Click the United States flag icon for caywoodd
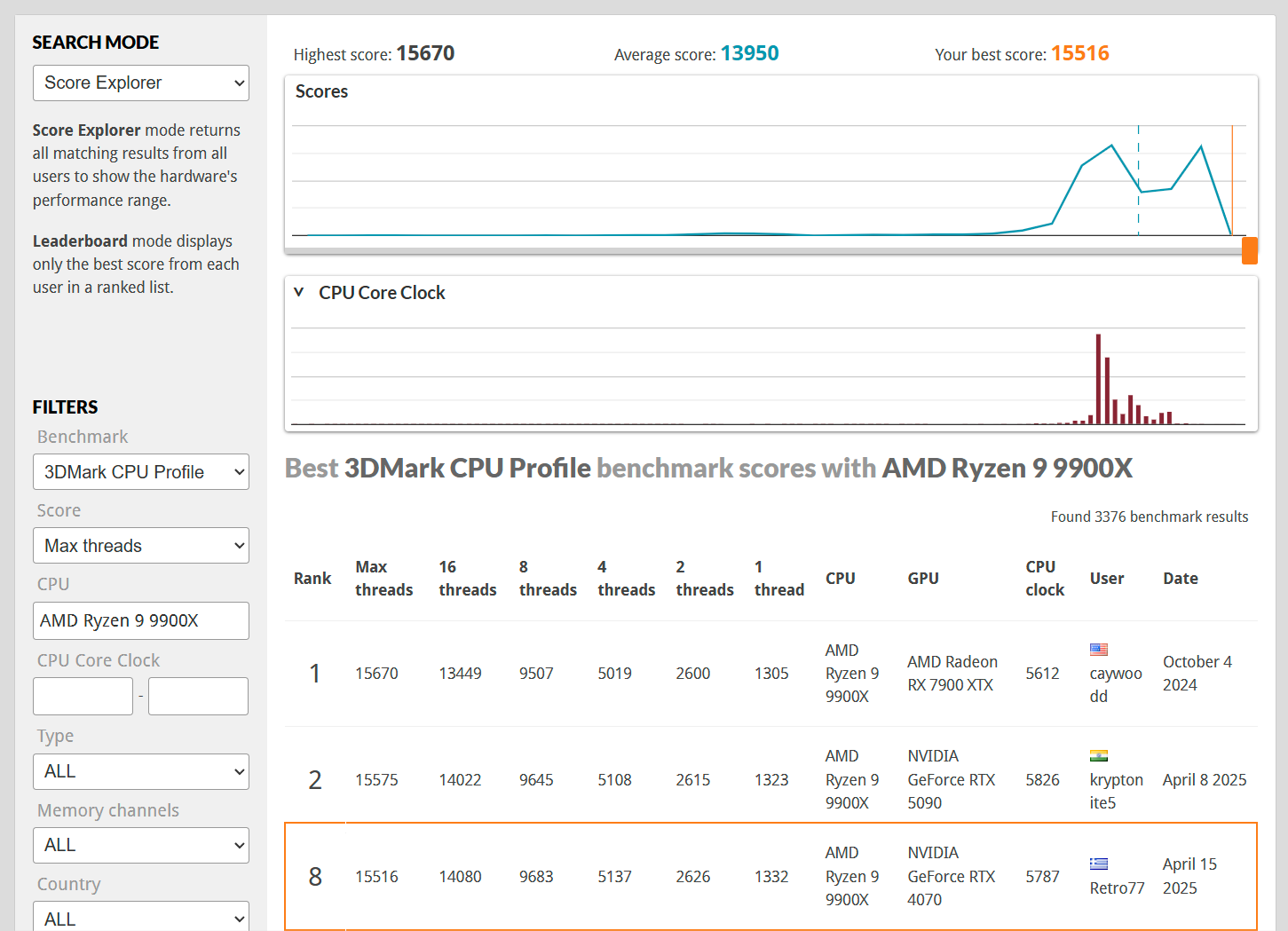 (x=1099, y=650)
